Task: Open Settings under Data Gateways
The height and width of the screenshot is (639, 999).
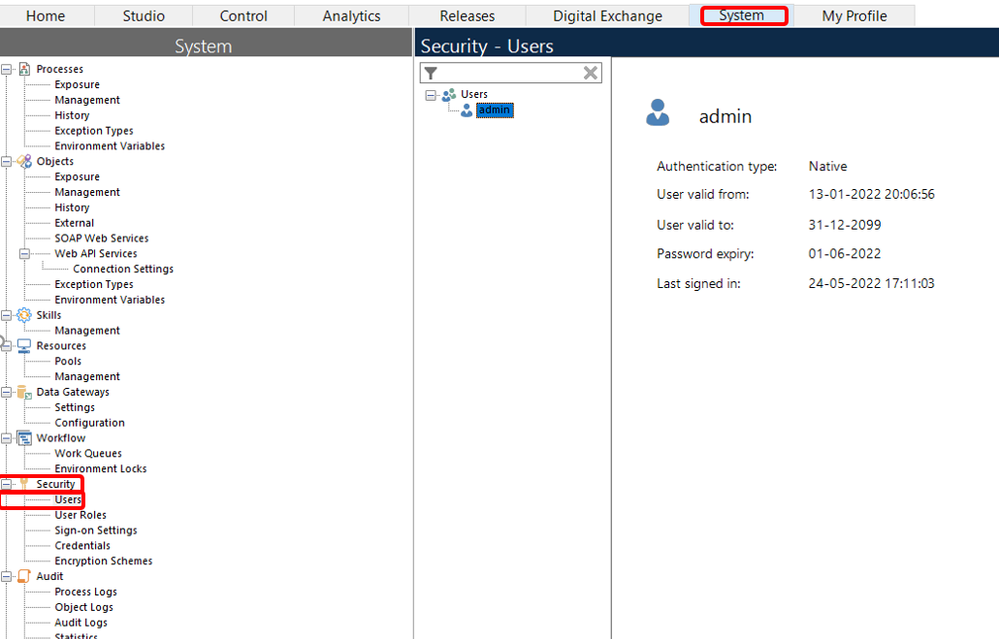Action: tap(75, 407)
